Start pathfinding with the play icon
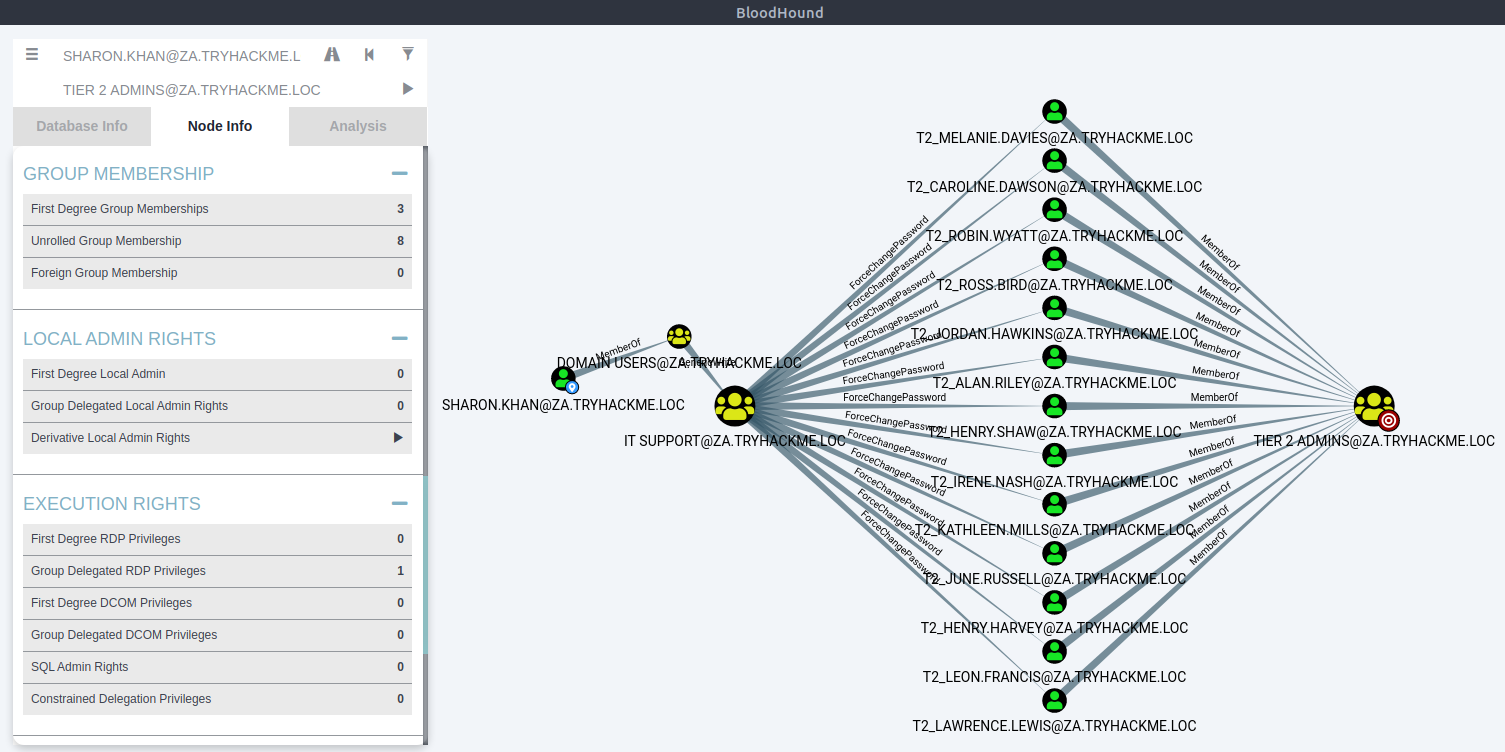1505x752 pixels. [x=408, y=89]
